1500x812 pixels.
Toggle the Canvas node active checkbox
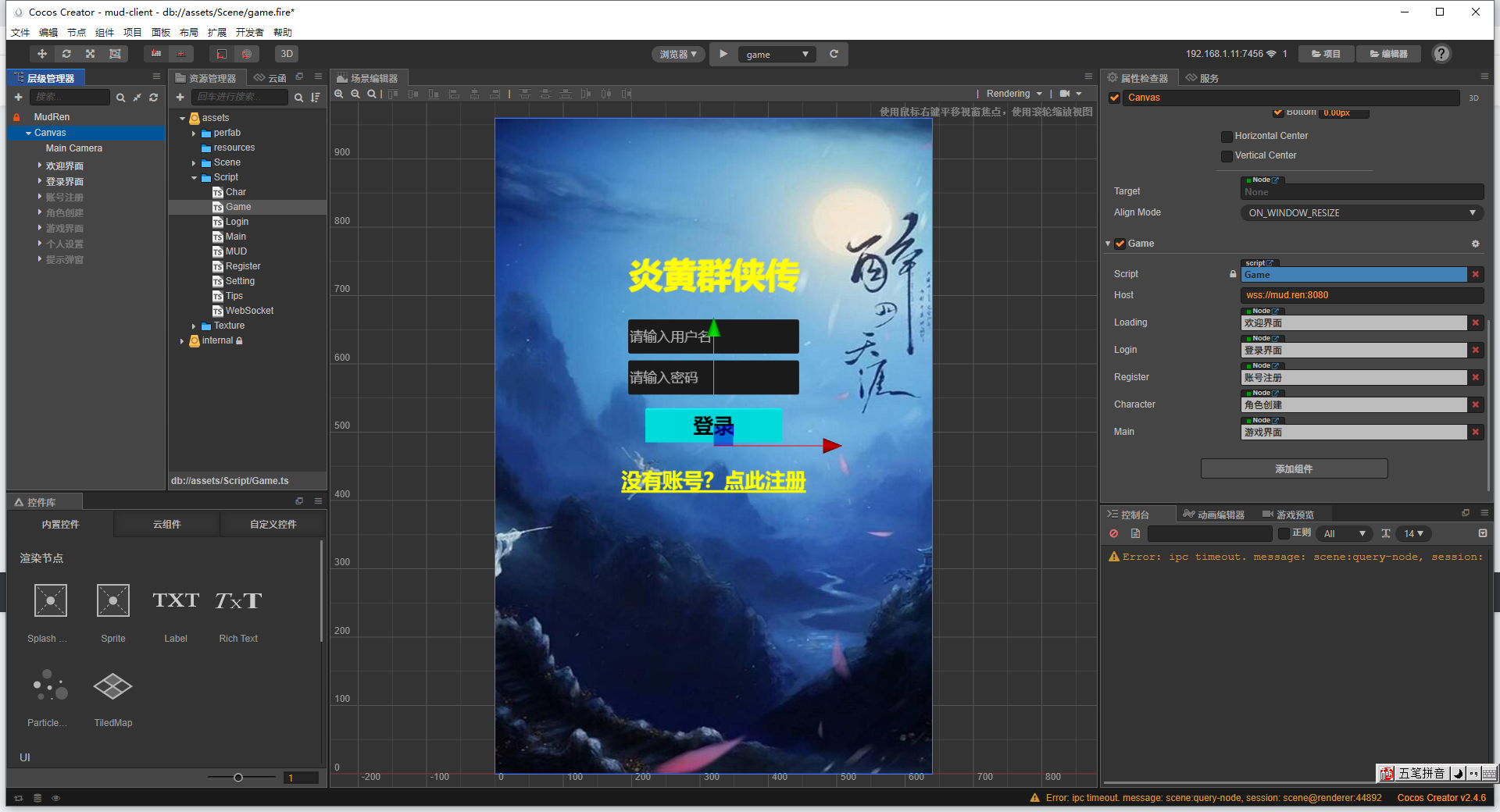[1115, 98]
